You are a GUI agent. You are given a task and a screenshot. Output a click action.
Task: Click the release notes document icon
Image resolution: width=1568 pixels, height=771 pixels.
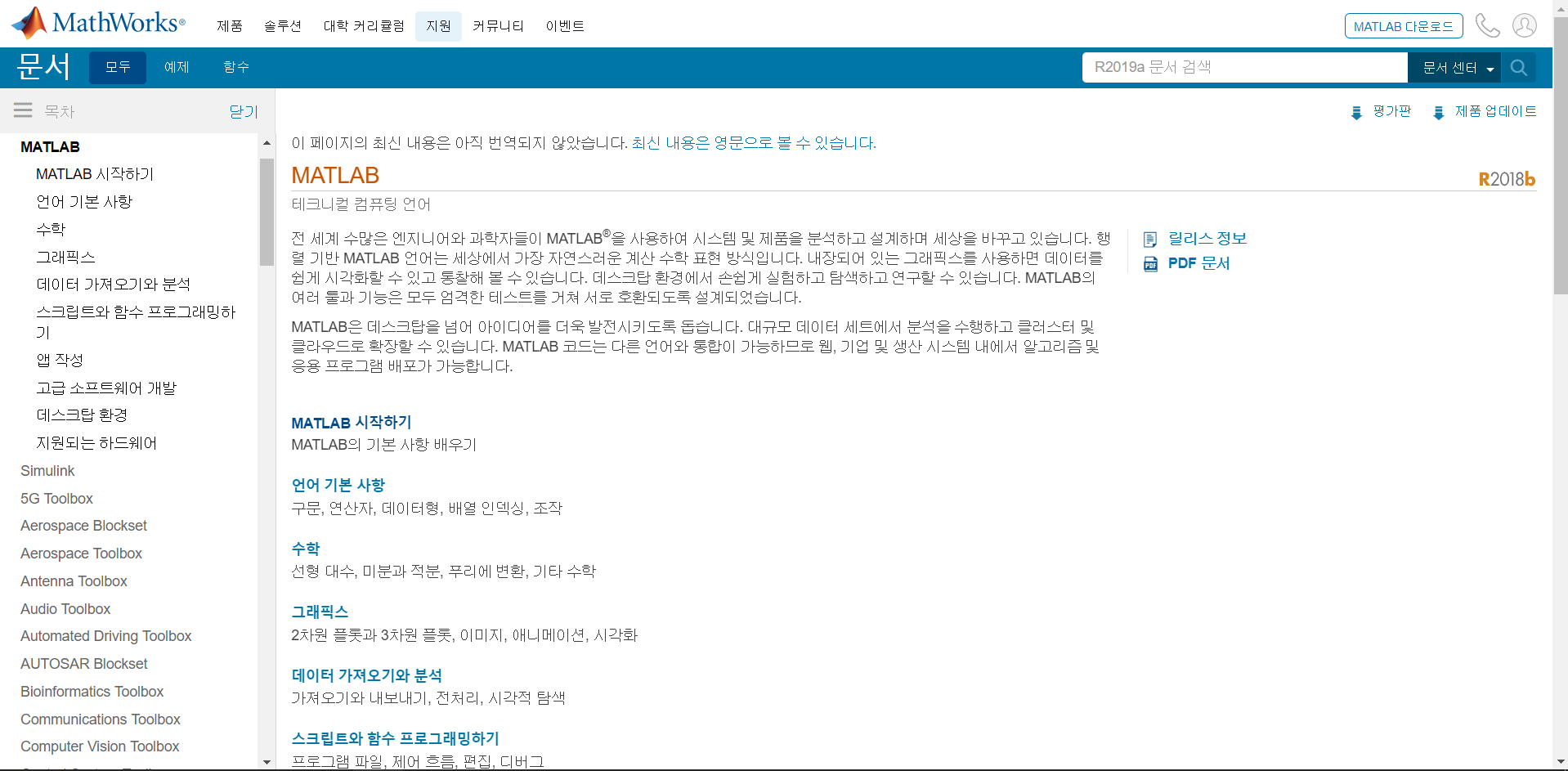1150,239
